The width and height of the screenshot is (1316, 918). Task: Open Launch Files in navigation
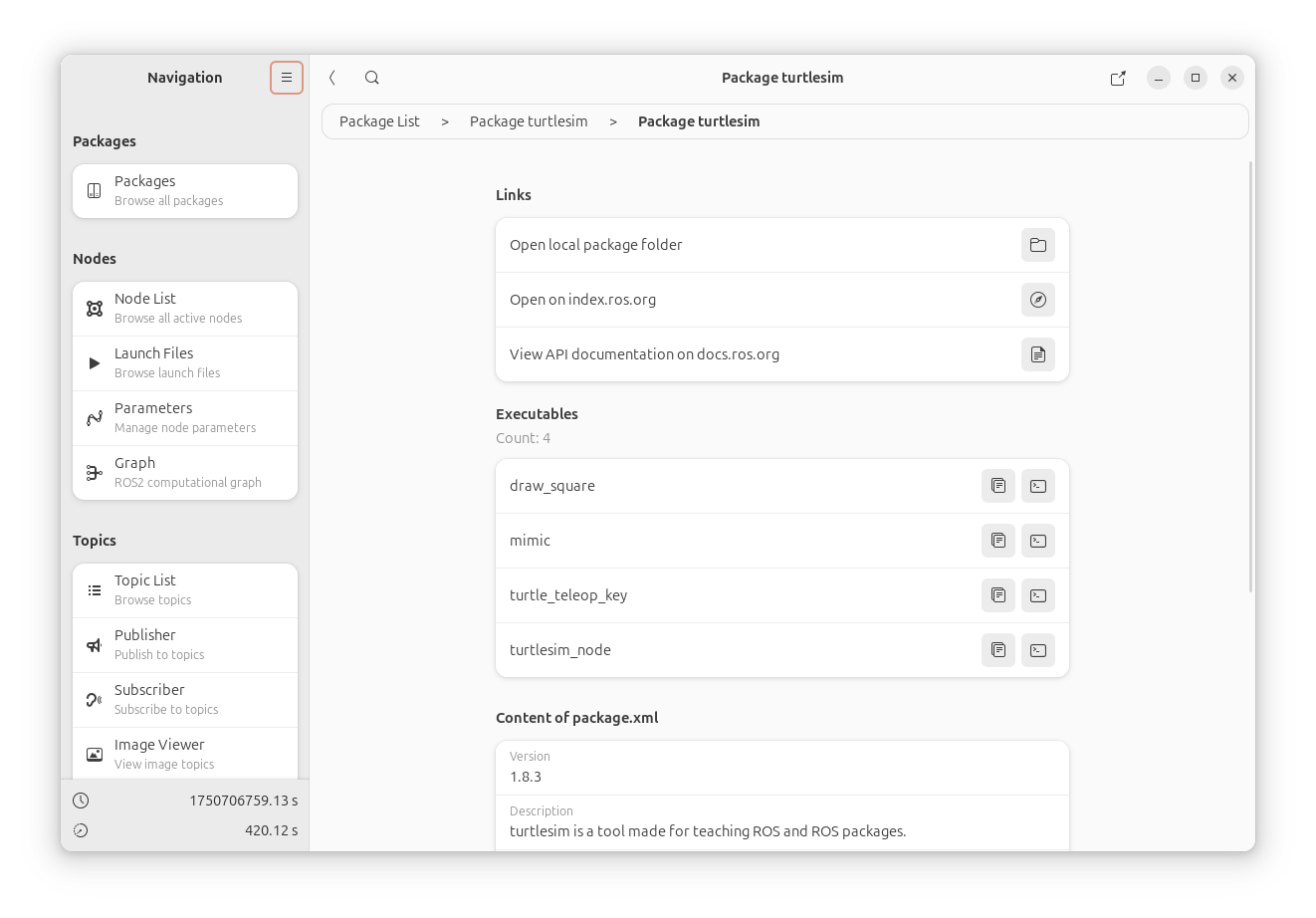click(x=185, y=363)
